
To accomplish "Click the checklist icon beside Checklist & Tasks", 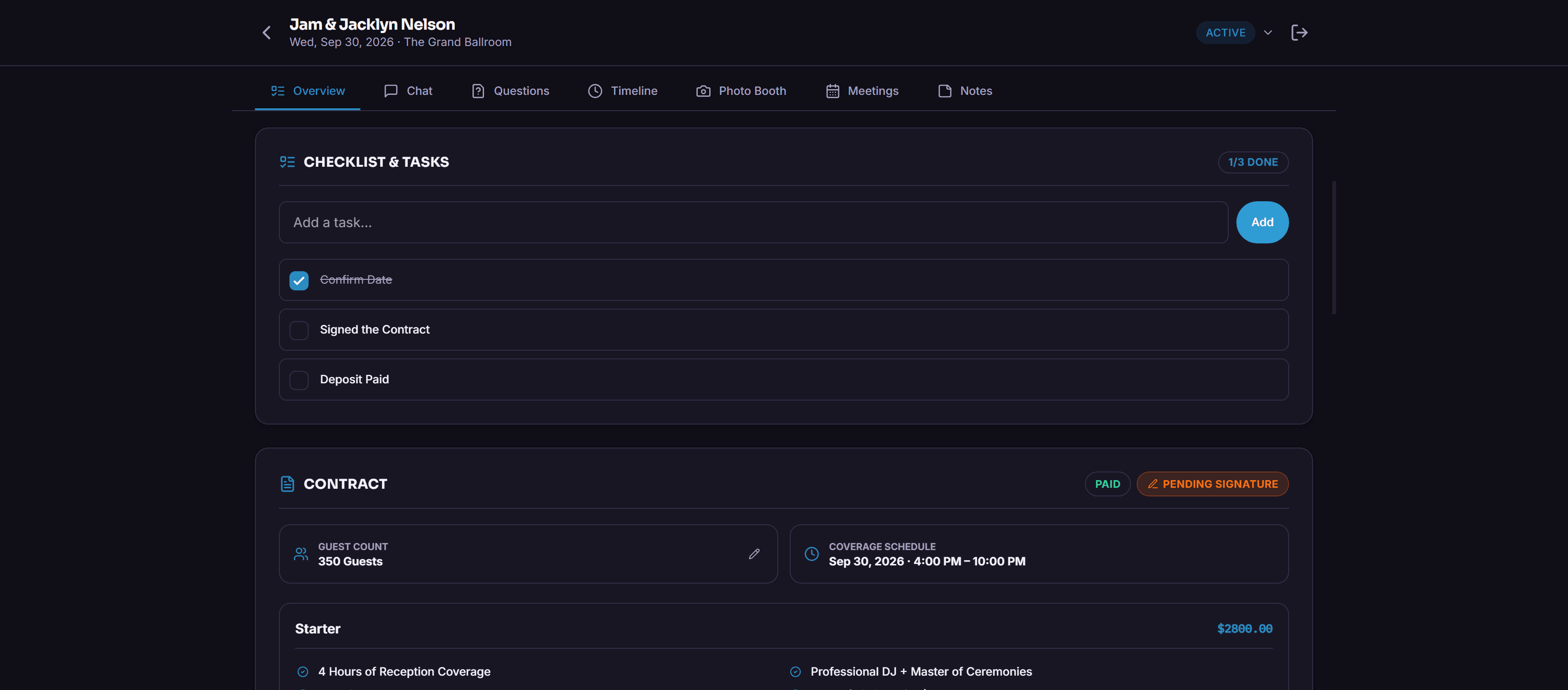I will tap(287, 162).
